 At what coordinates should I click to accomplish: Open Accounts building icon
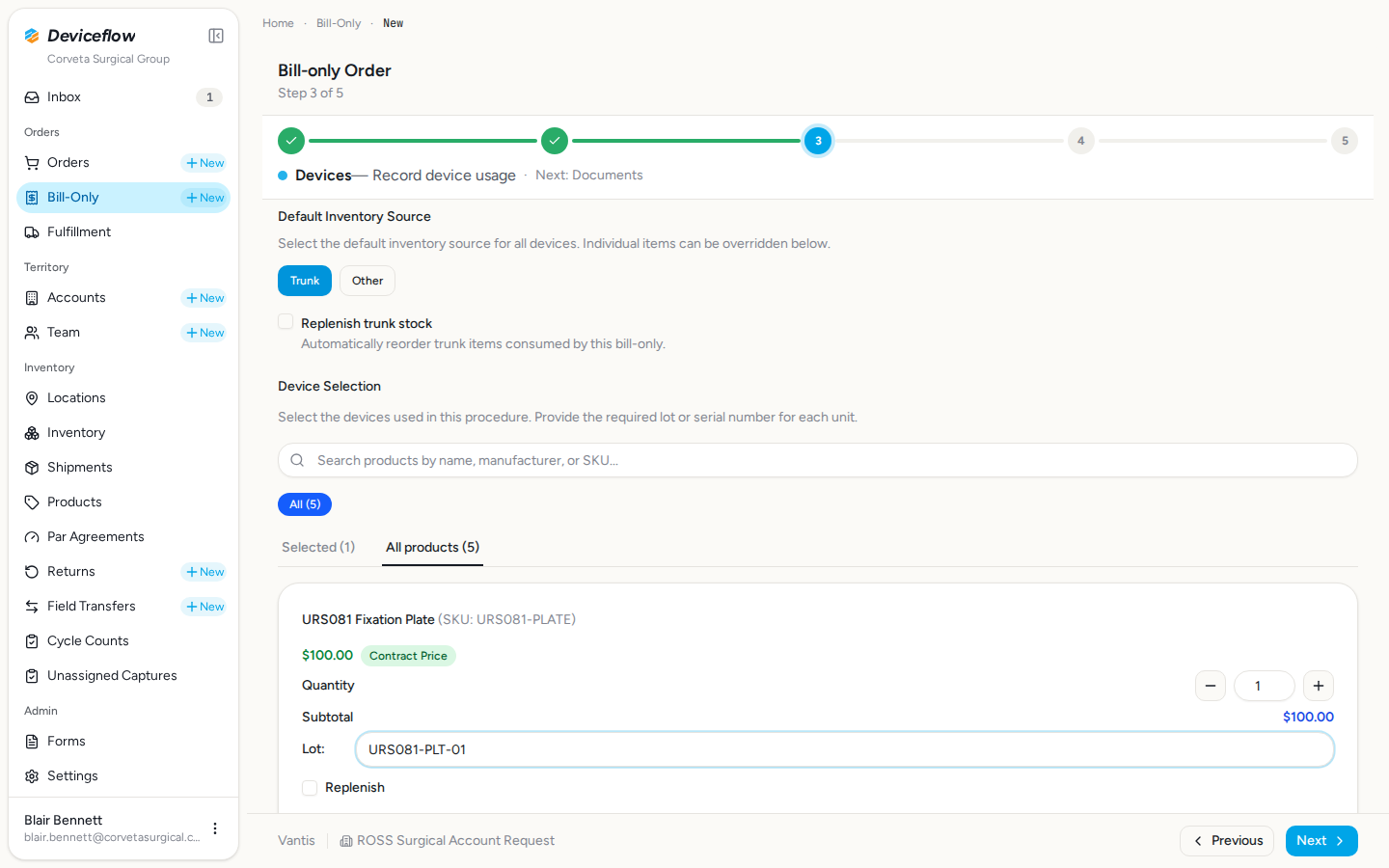click(32, 298)
